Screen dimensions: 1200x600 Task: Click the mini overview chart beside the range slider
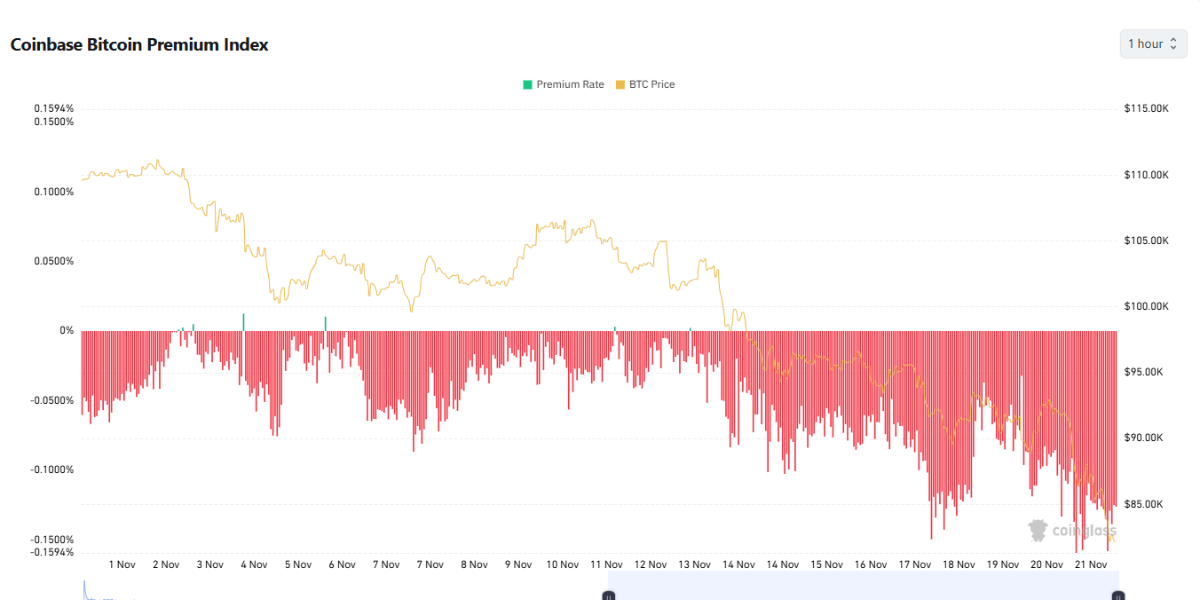pos(344,588)
